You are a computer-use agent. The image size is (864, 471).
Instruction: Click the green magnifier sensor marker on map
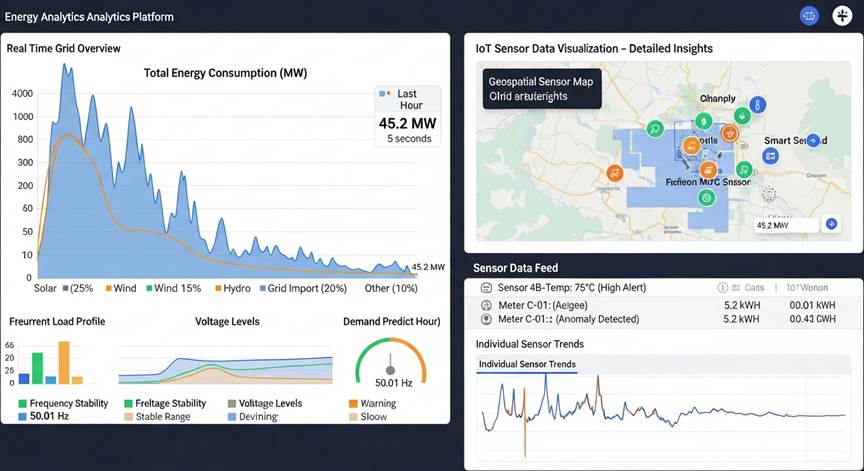[654, 128]
